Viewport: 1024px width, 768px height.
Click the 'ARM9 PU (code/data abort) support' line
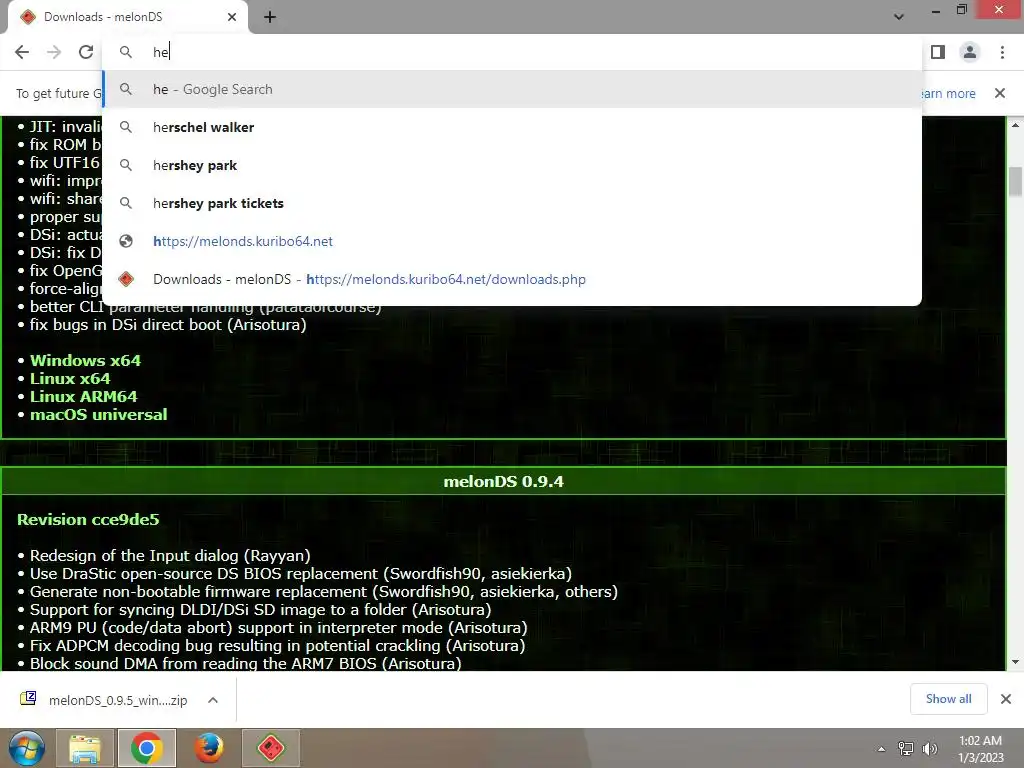pos(278,628)
